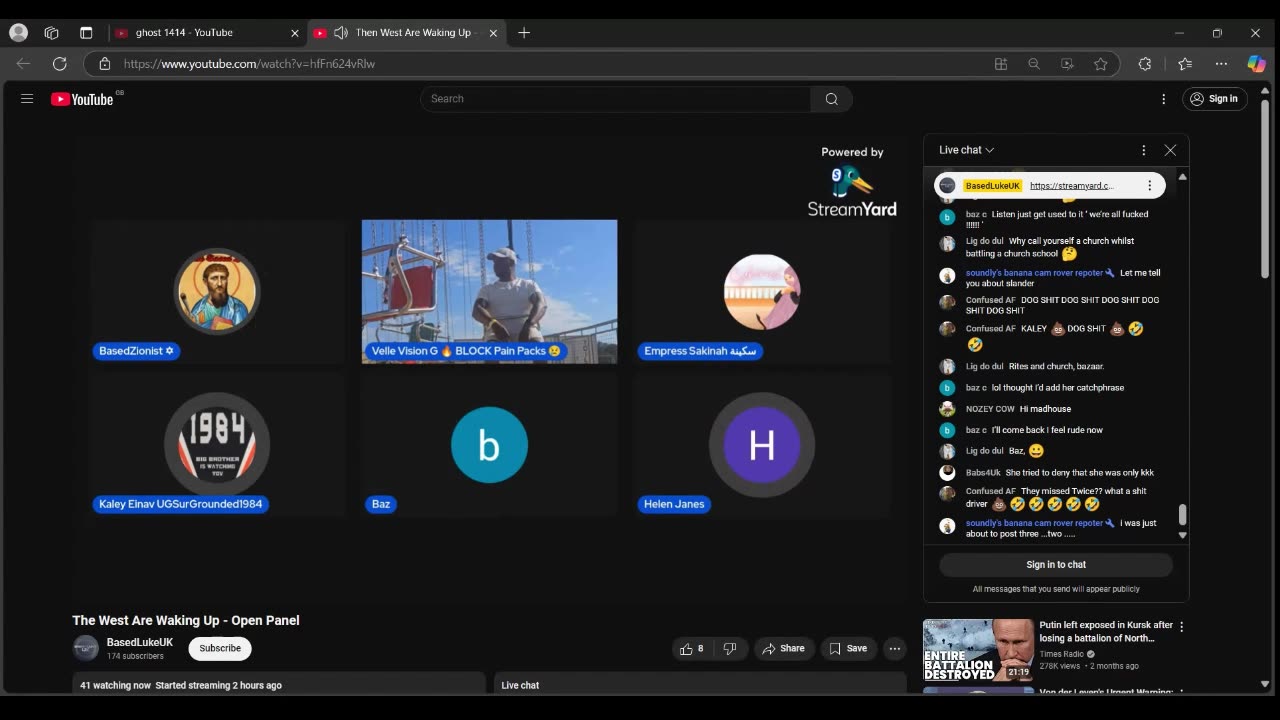The width and height of the screenshot is (1280, 720).
Task: Launch Copilot from the browser toolbar
Action: 1257,64
